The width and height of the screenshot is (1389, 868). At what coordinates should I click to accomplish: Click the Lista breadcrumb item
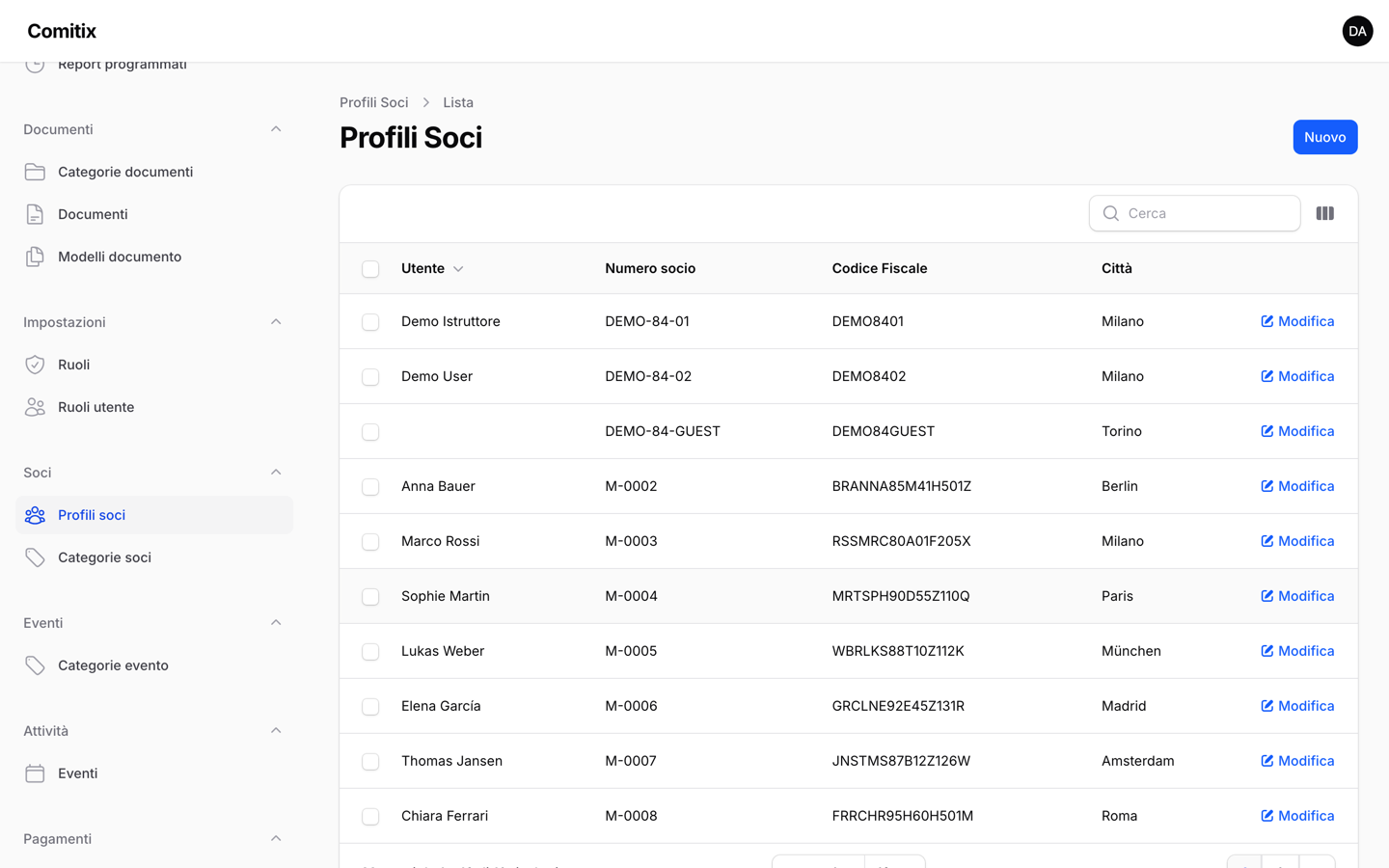pos(458,102)
